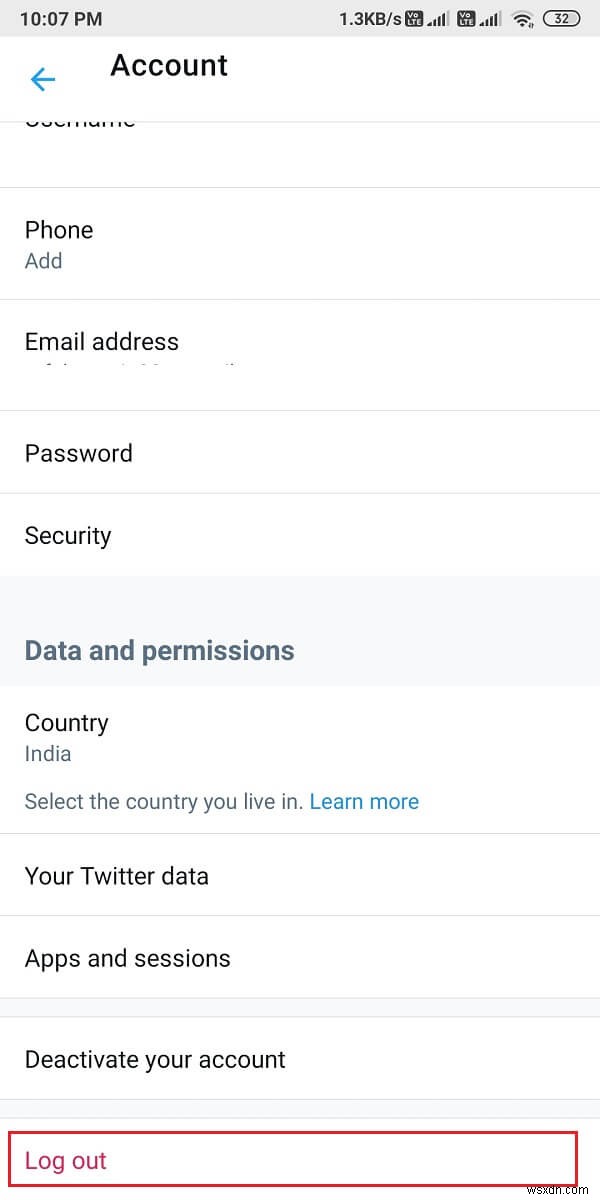Tap the clock showing 10:07 PM
This screenshot has height=1200, width=600.
point(60,17)
